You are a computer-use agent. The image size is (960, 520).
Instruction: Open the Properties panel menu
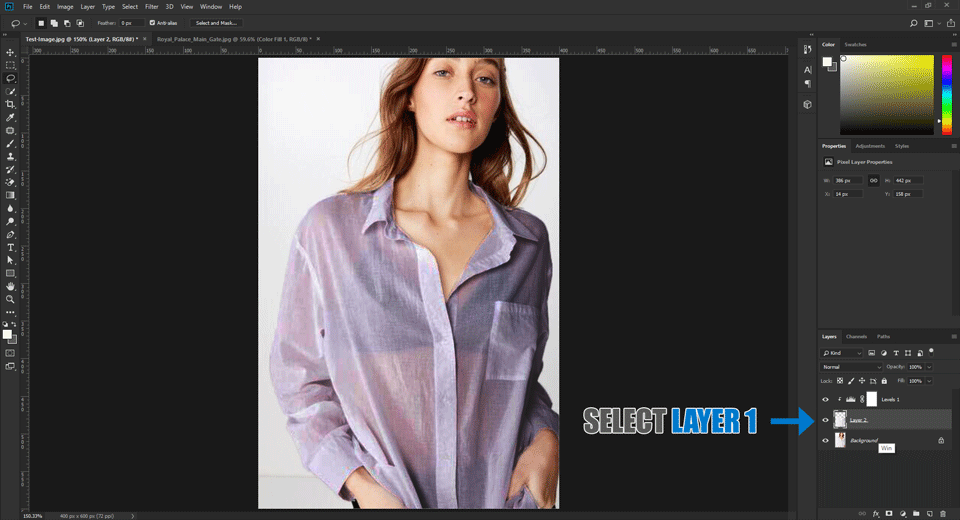coord(954,146)
